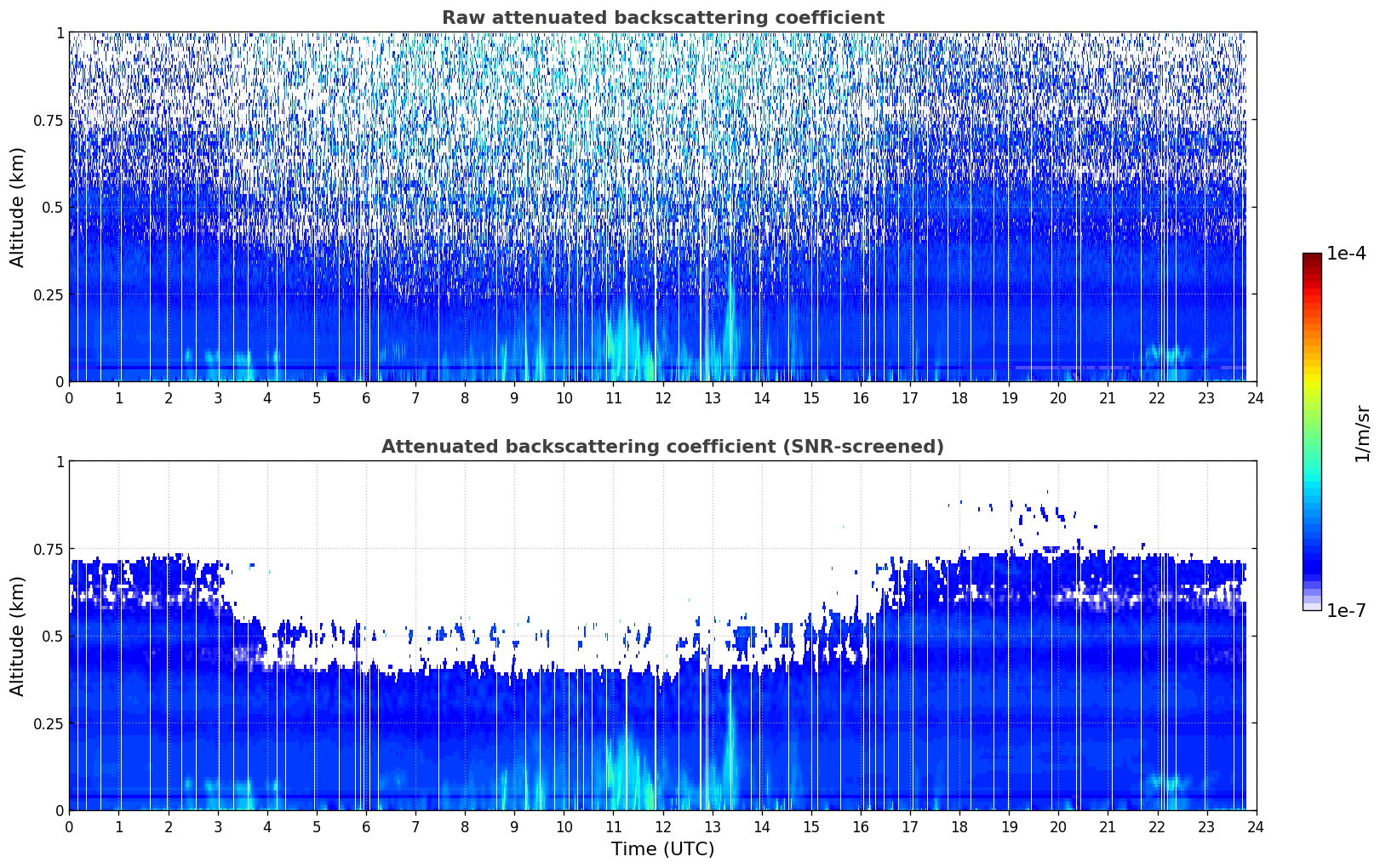Click the colorbar gradient scale
This screenshot has height=868, width=1380.
click(x=1312, y=431)
